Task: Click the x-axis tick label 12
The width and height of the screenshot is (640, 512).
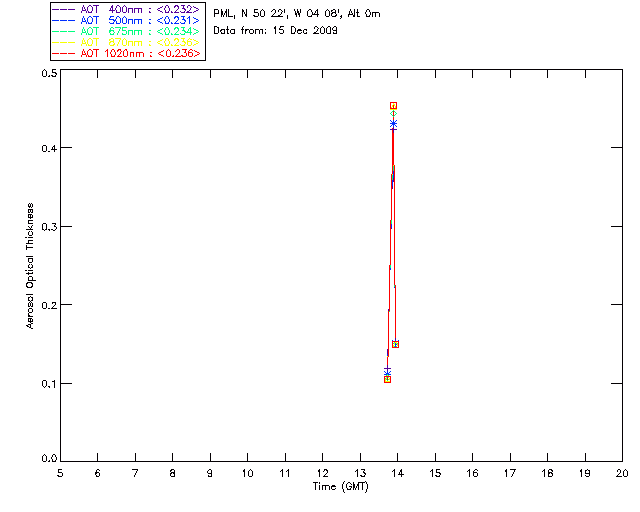Action: [x=322, y=473]
